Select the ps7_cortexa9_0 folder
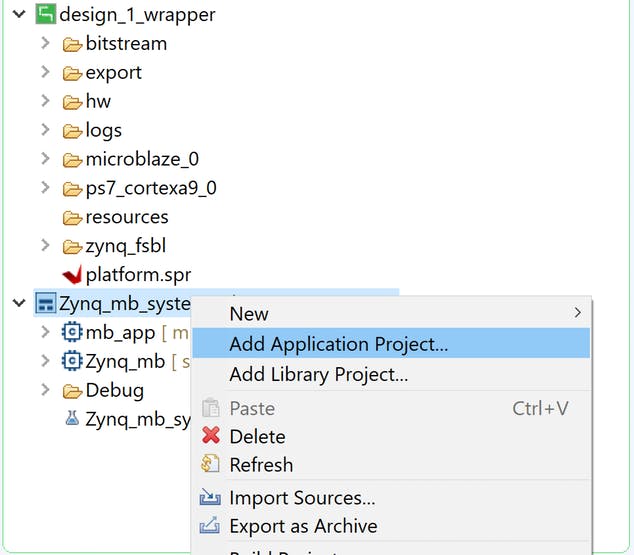Image resolution: width=634 pixels, height=555 pixels. (x=150, y=188)
